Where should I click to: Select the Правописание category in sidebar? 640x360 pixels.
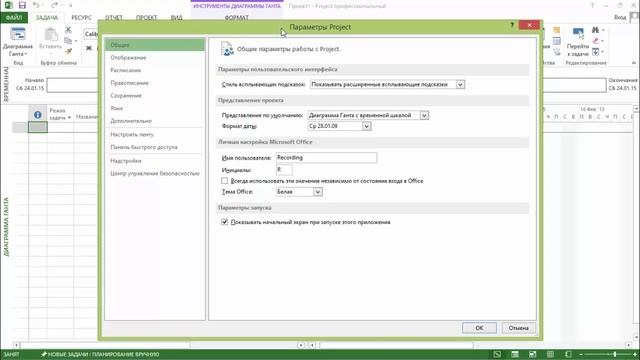pyautogui.click(x=155, y=83)
